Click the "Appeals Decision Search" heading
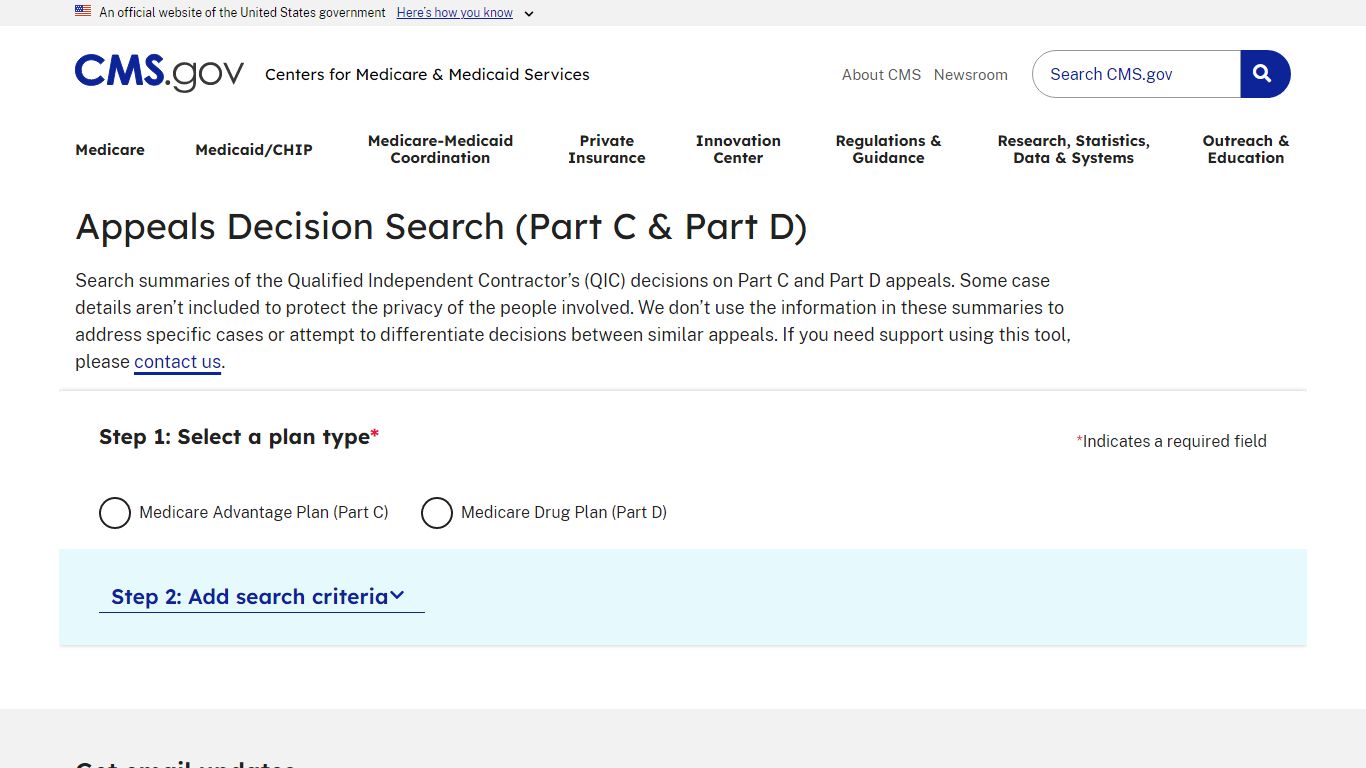 pyautogui.click(x=441, y=227)
